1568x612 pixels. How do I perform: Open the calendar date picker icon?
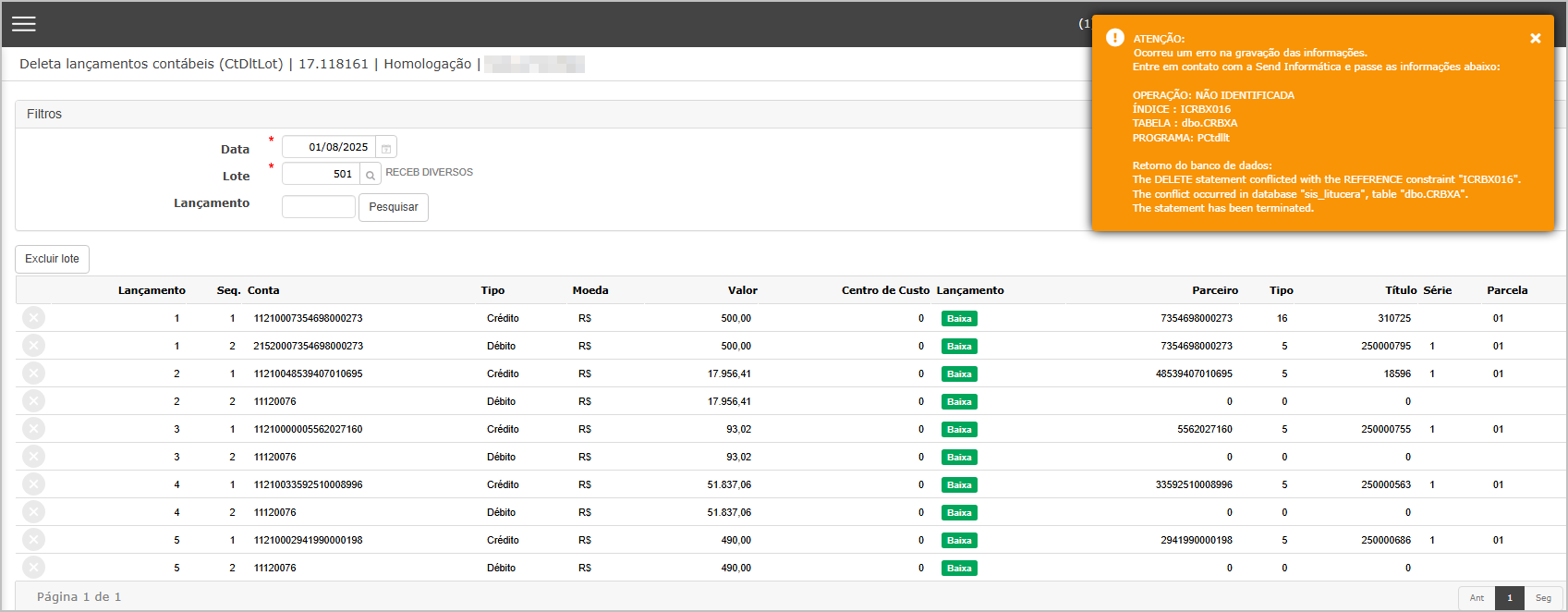(386, 148)
